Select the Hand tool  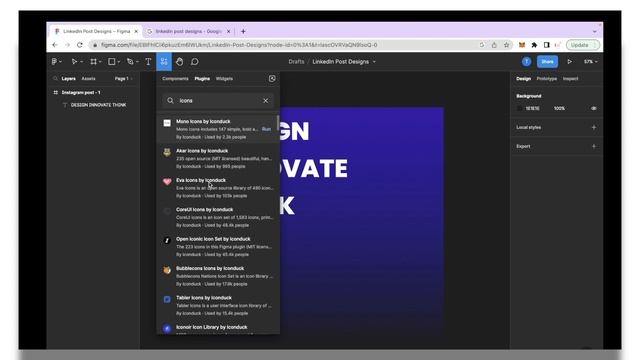pos(180,62)
